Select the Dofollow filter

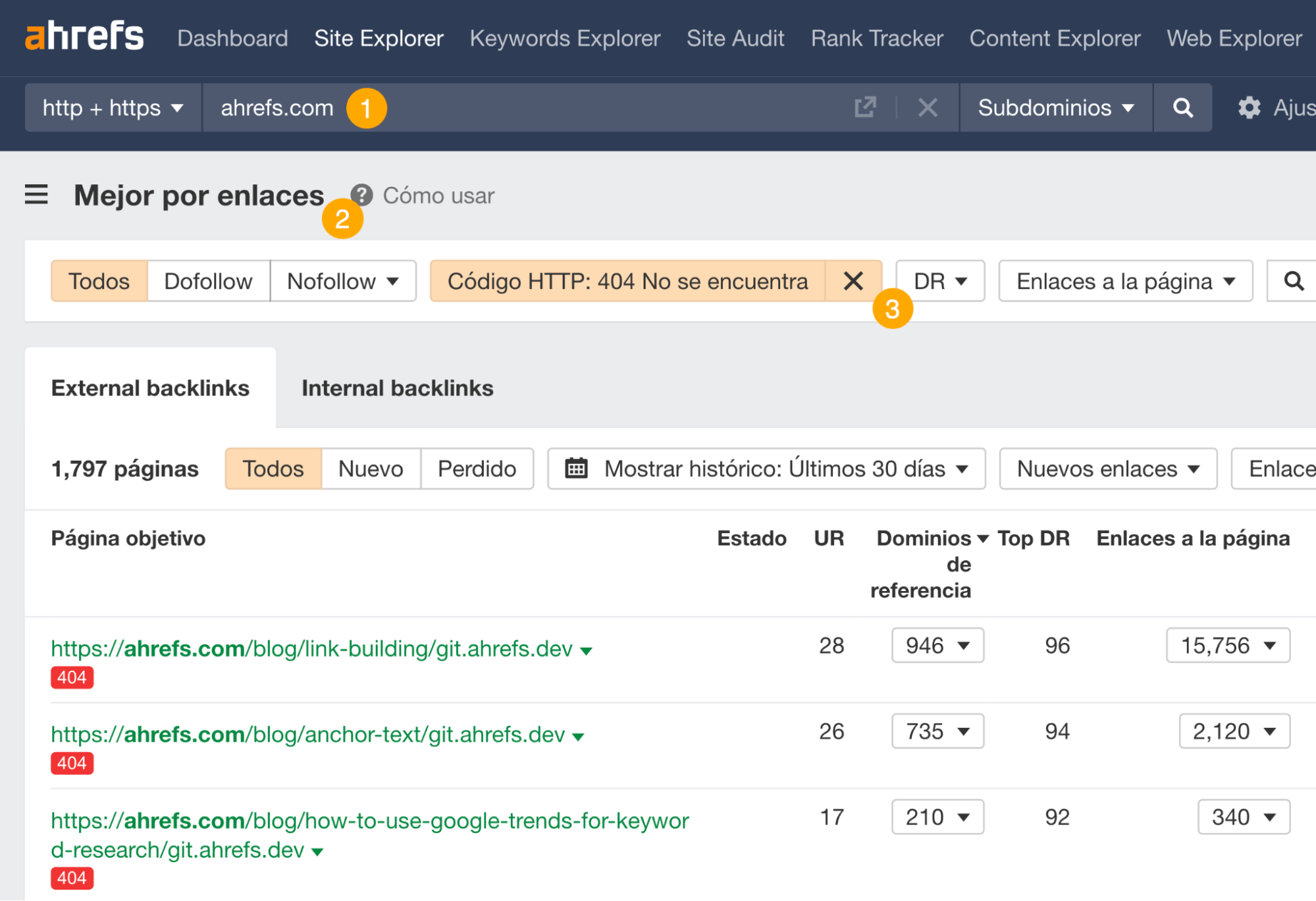(x=209, y=281)
